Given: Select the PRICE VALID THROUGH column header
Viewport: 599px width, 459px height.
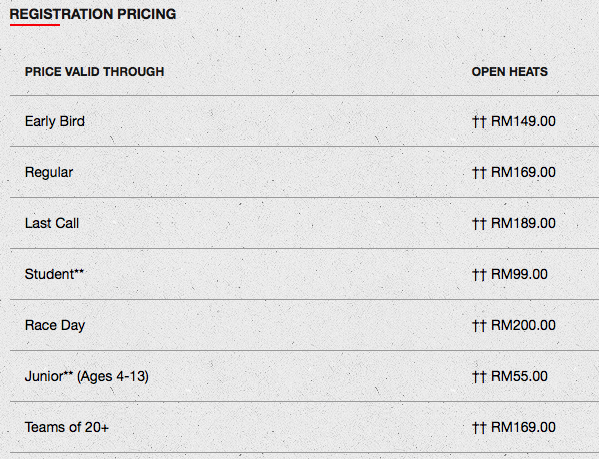Looking at the screenshot, I should pyautogui.click(x=94, y=72).
